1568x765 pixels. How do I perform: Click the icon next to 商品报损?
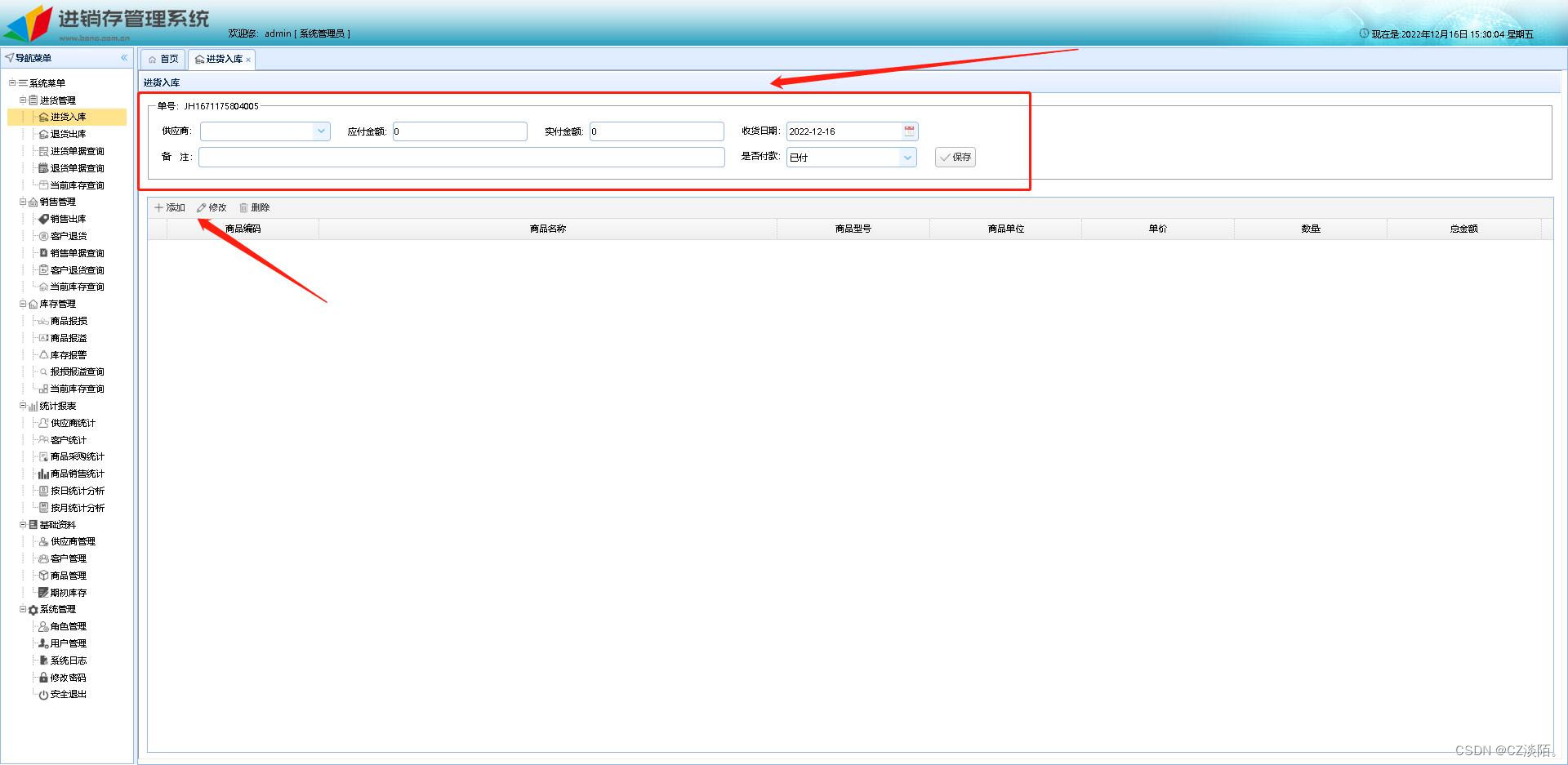tap(44, 321)
